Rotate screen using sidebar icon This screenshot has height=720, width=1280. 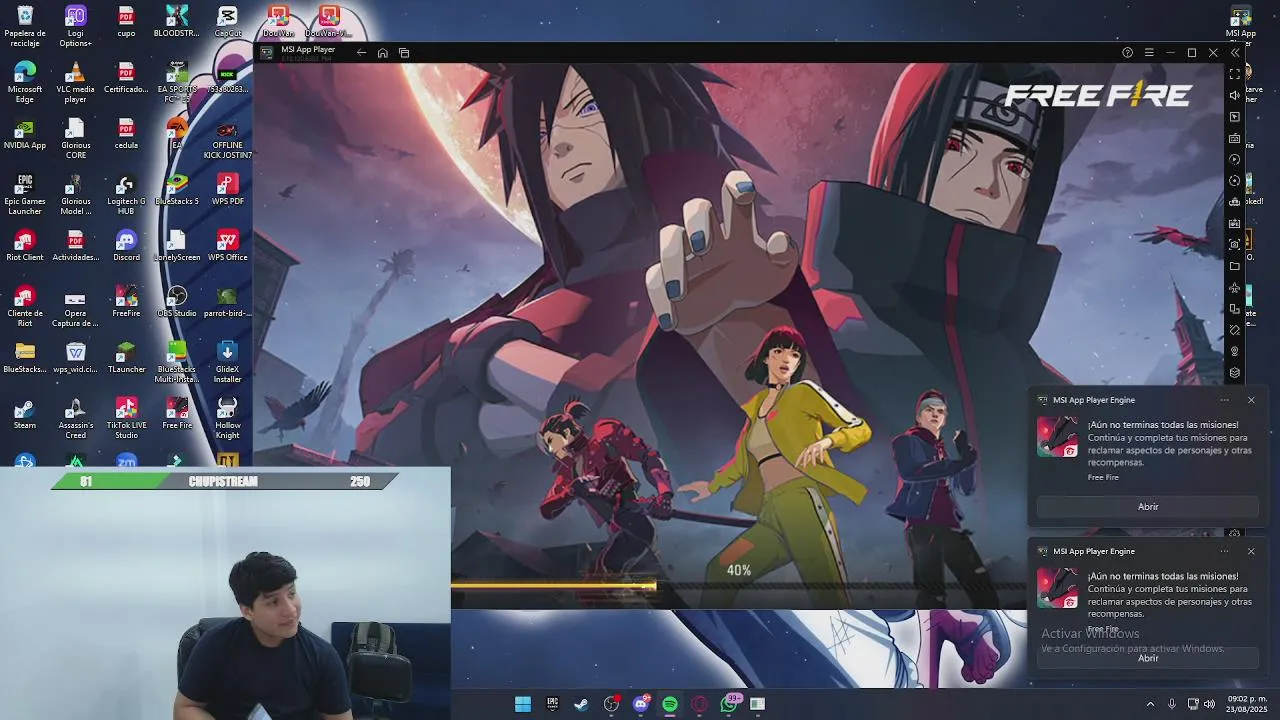pos(1235,329)
